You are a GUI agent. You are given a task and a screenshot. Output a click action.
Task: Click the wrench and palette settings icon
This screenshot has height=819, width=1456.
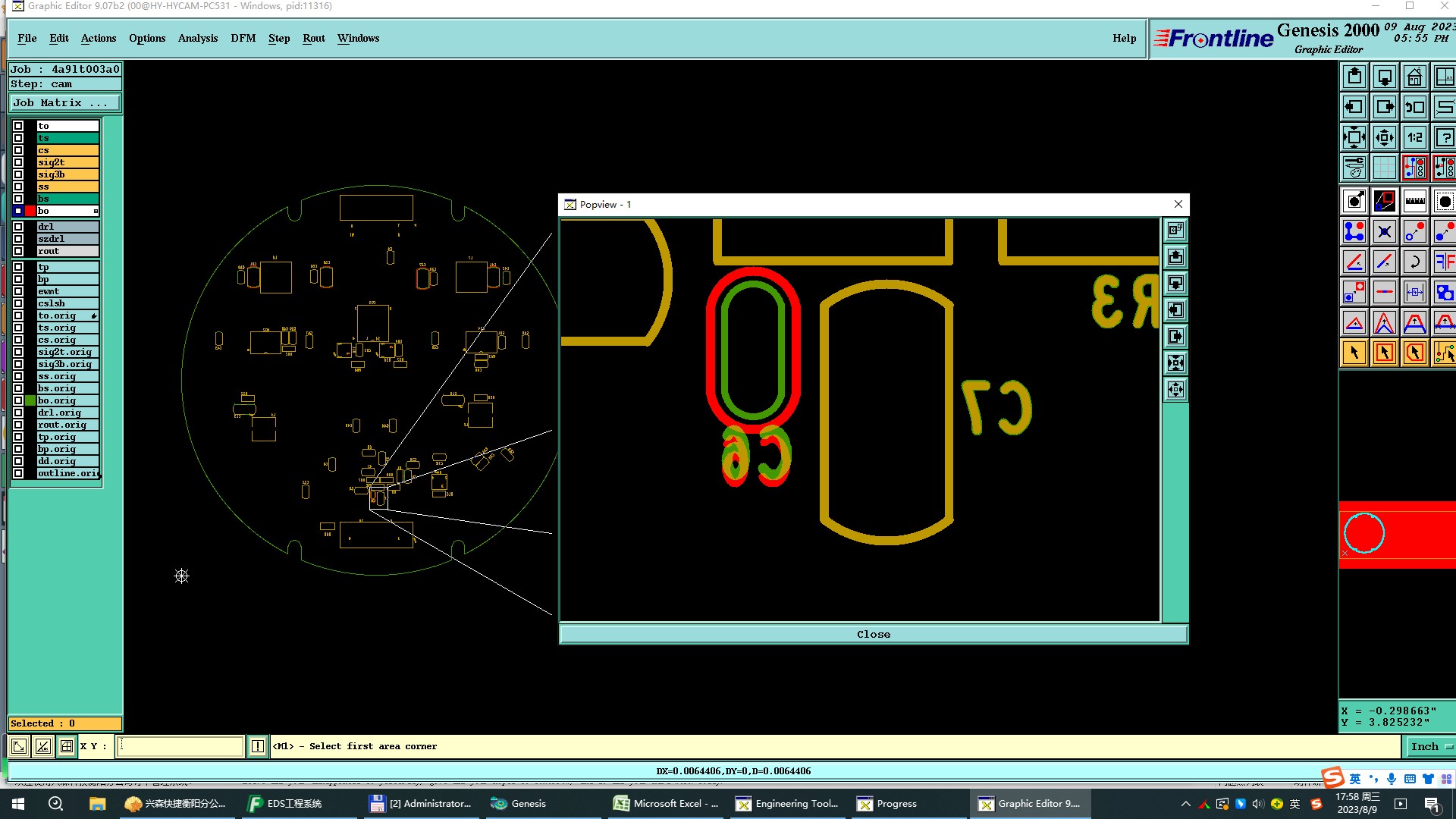(1354, 168)
